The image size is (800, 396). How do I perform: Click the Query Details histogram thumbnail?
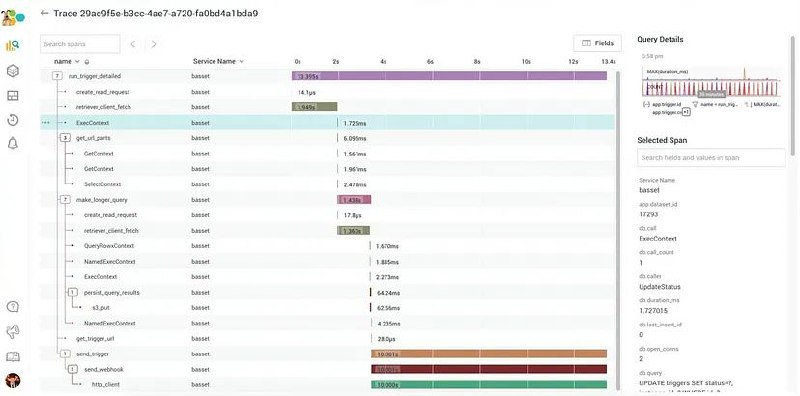[x=710, y=82]
